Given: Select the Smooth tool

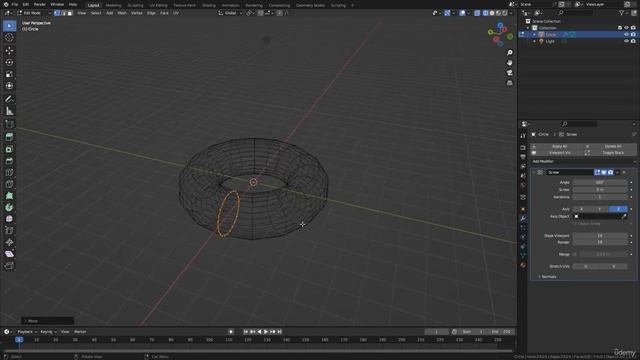Looking at the screenshot, I should 9,219.
